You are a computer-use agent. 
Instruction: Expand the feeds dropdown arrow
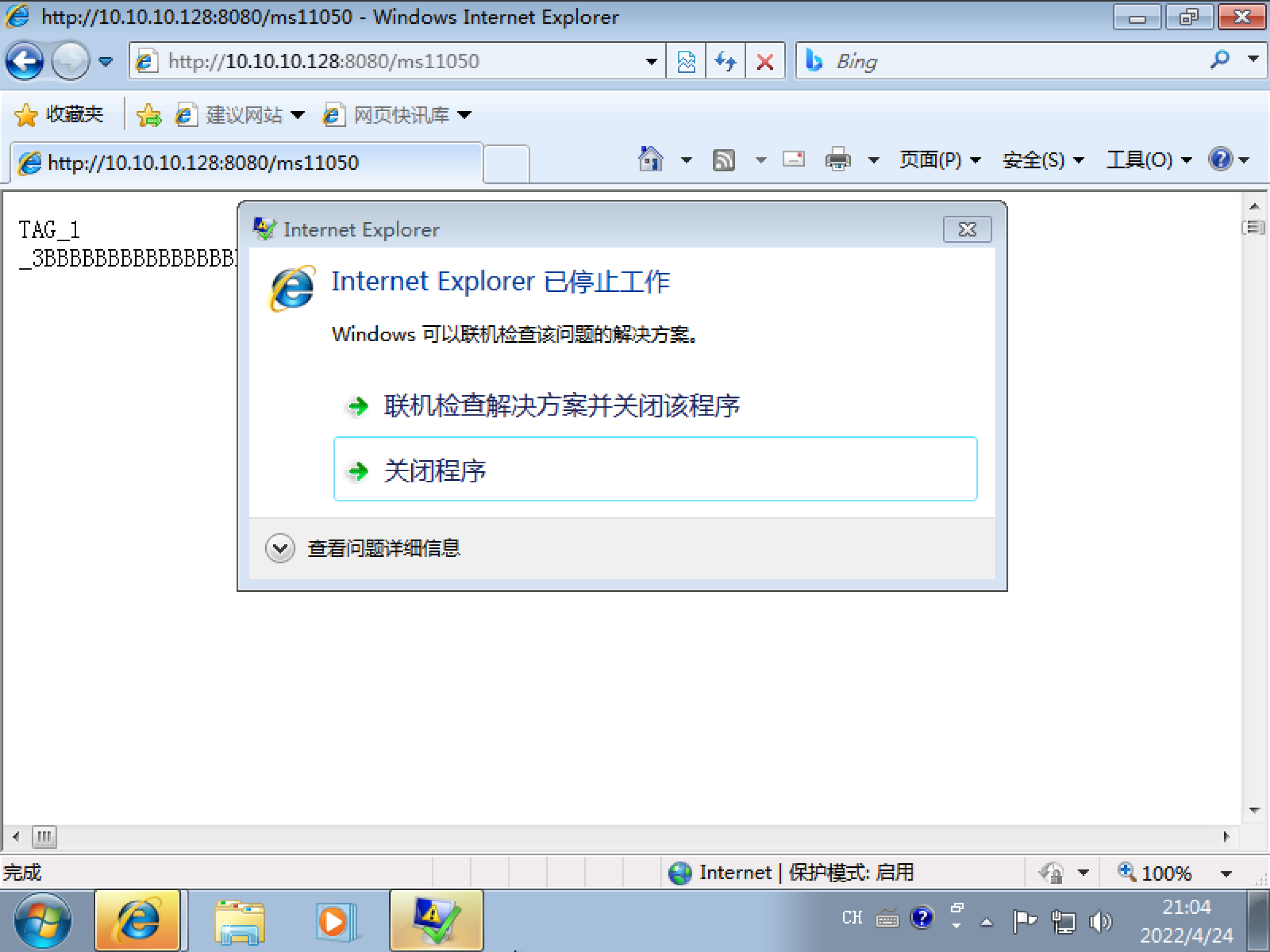(x=761, y=160)
